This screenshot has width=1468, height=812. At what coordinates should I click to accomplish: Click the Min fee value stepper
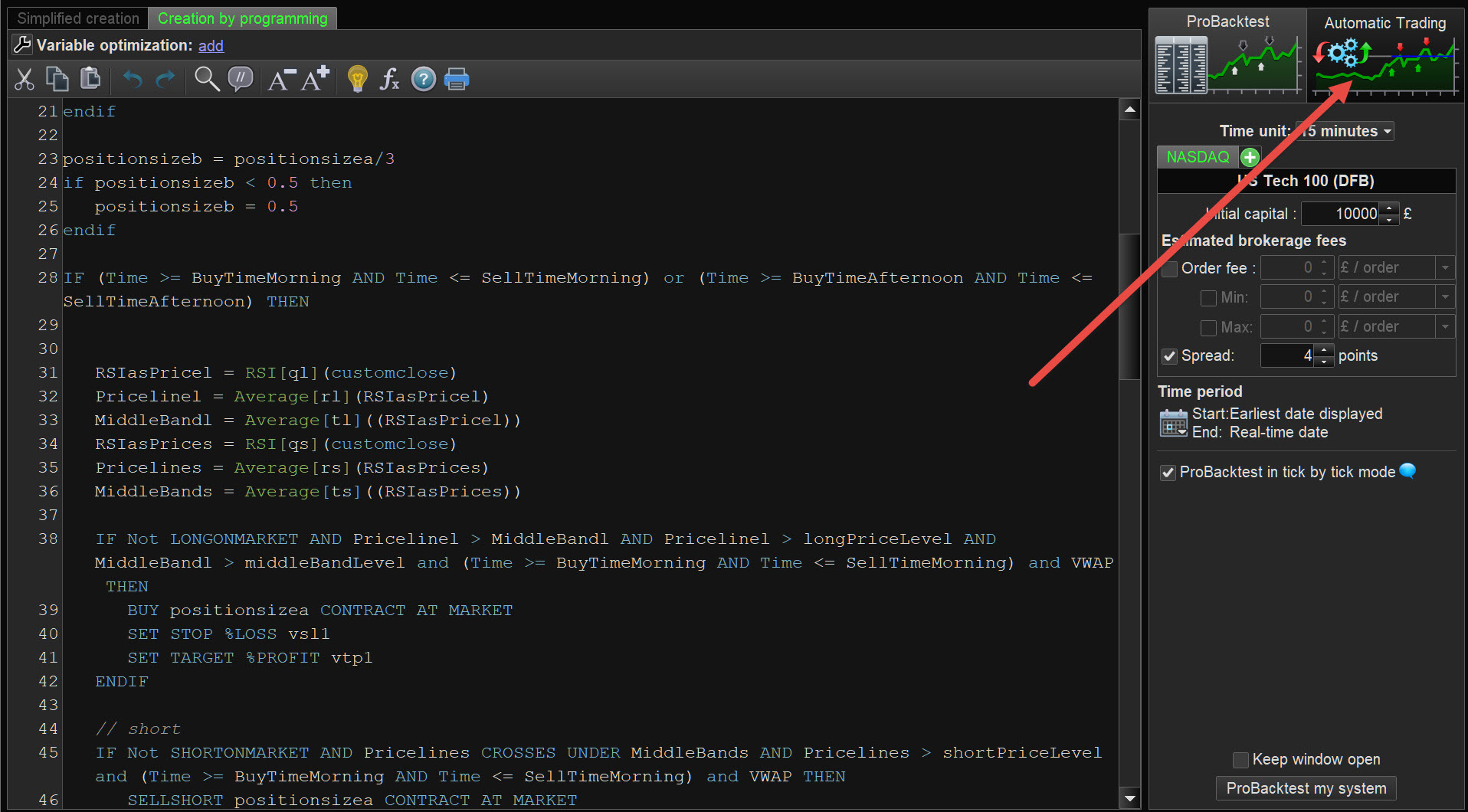[1324, 296]
